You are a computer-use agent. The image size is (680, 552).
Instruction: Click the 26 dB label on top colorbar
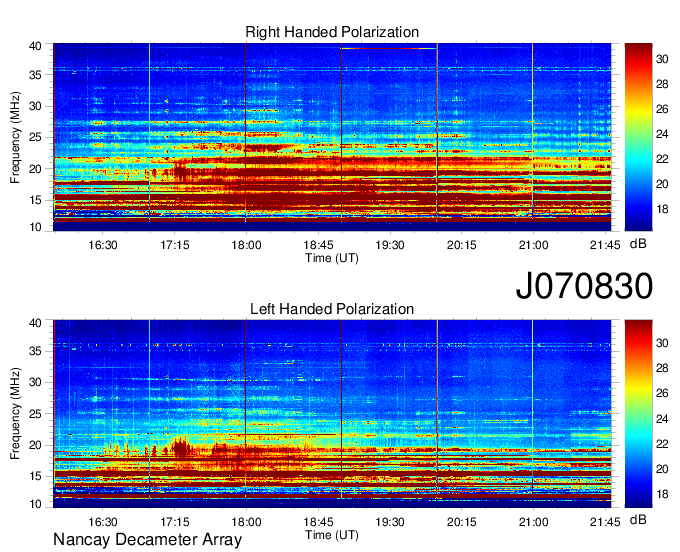tap(662, 109)
